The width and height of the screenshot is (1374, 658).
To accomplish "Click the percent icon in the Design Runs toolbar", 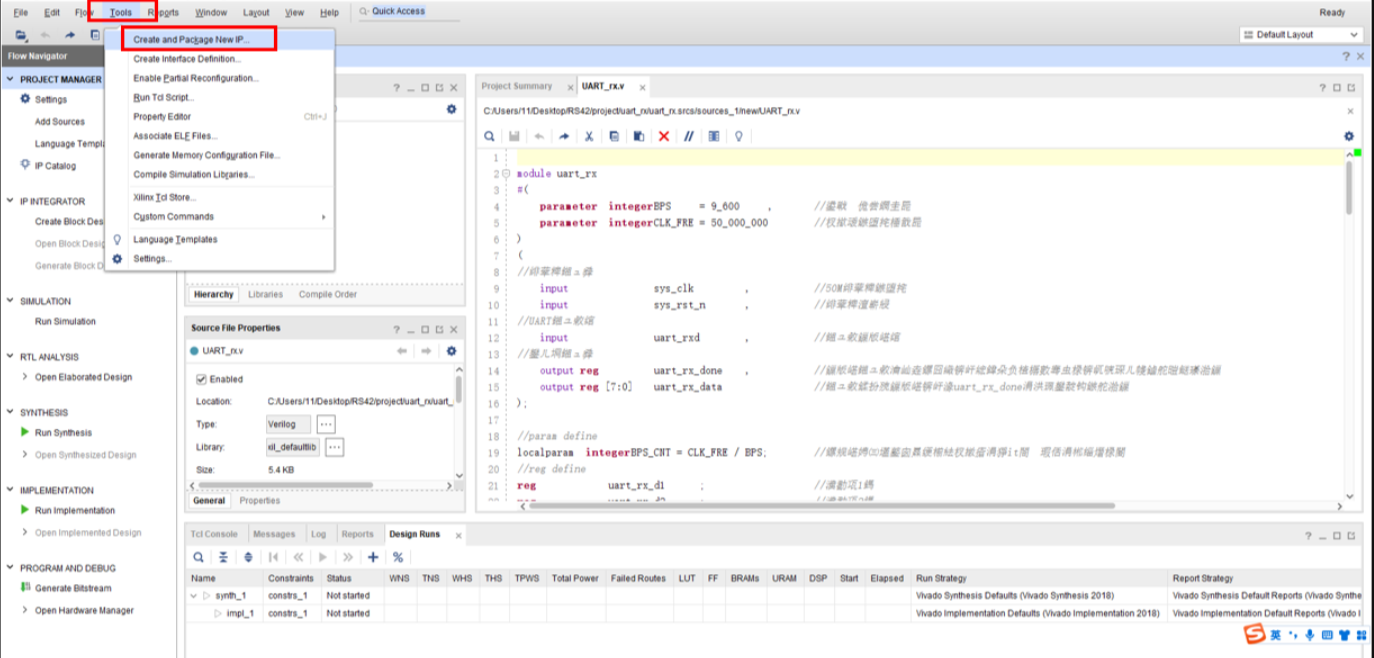I will tap(398, 557).
